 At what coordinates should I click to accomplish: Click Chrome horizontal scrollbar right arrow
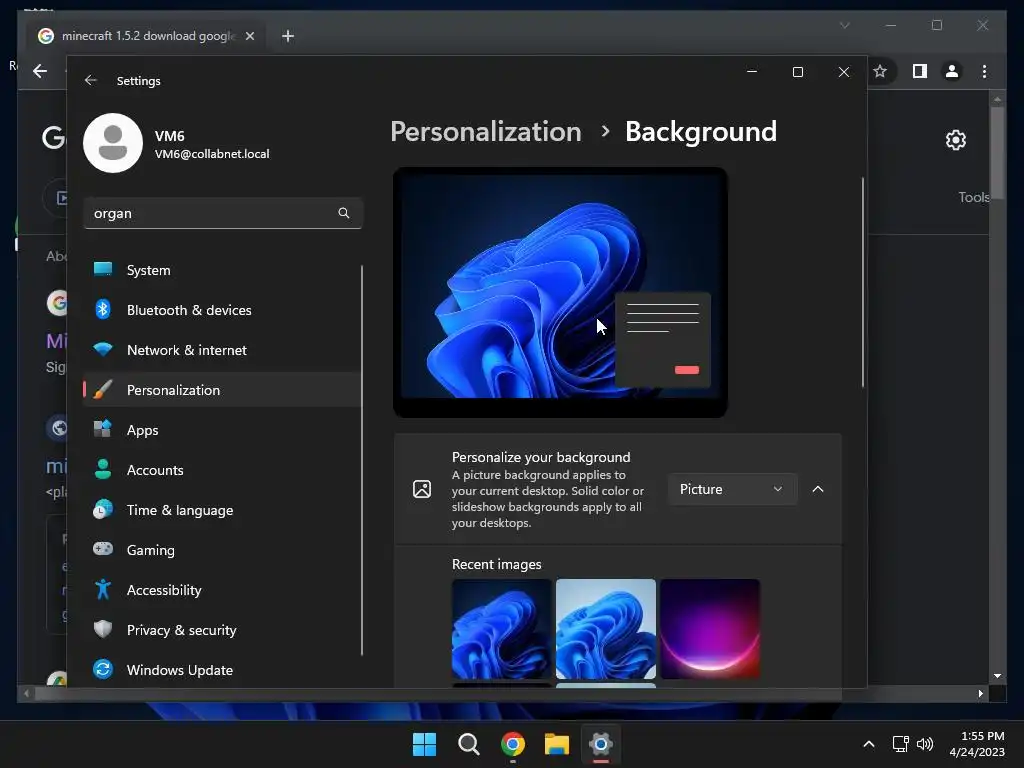(x=980, y=694)
